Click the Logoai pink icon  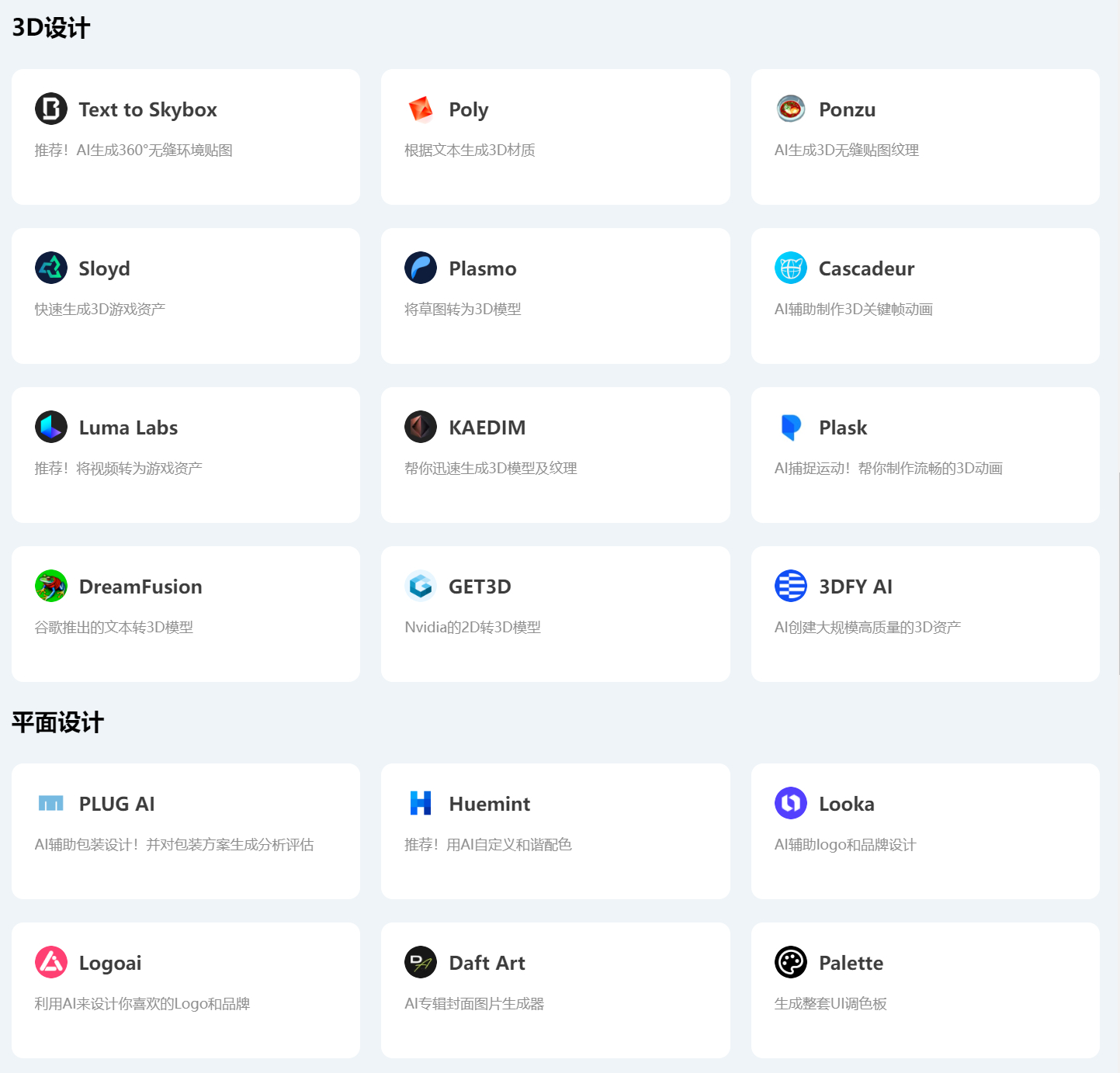tap(51, 962)
